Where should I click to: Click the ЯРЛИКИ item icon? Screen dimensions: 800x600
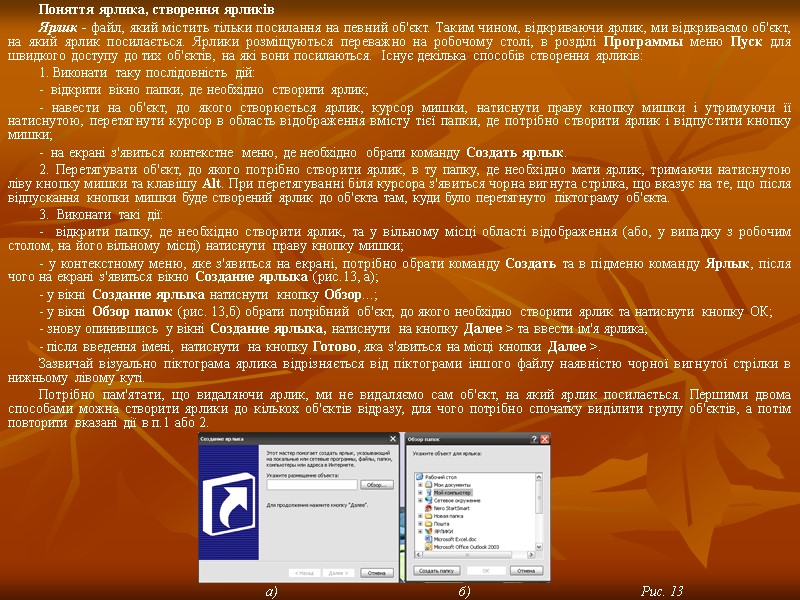(x=429, y=532)
